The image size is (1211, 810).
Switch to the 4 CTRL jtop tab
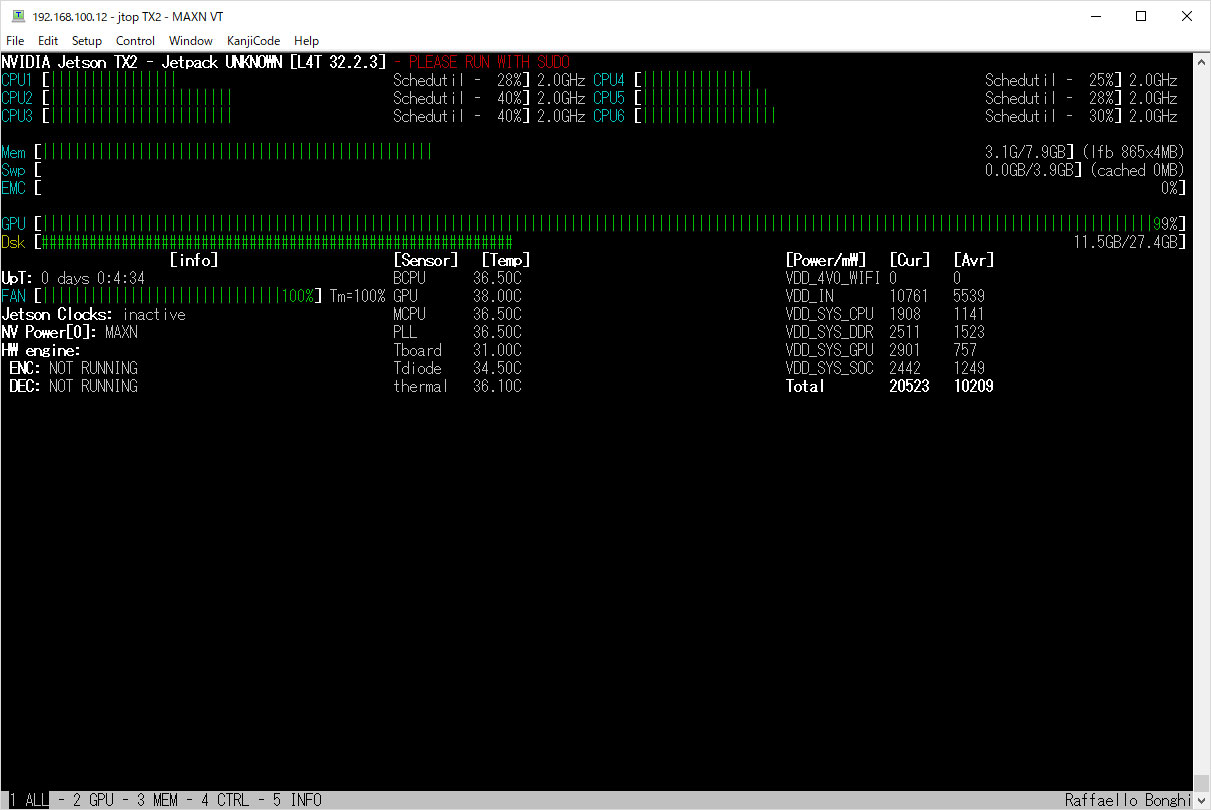click(x=225, y=800)
